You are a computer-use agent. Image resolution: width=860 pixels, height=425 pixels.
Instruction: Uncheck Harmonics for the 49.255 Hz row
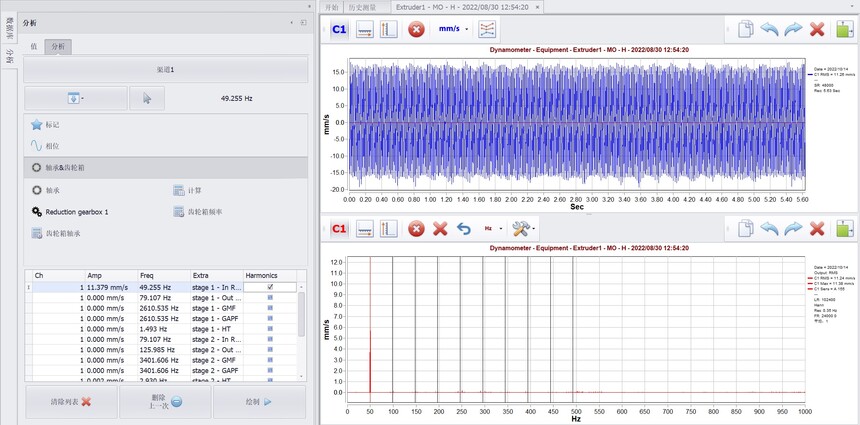[x=270, y=287]
